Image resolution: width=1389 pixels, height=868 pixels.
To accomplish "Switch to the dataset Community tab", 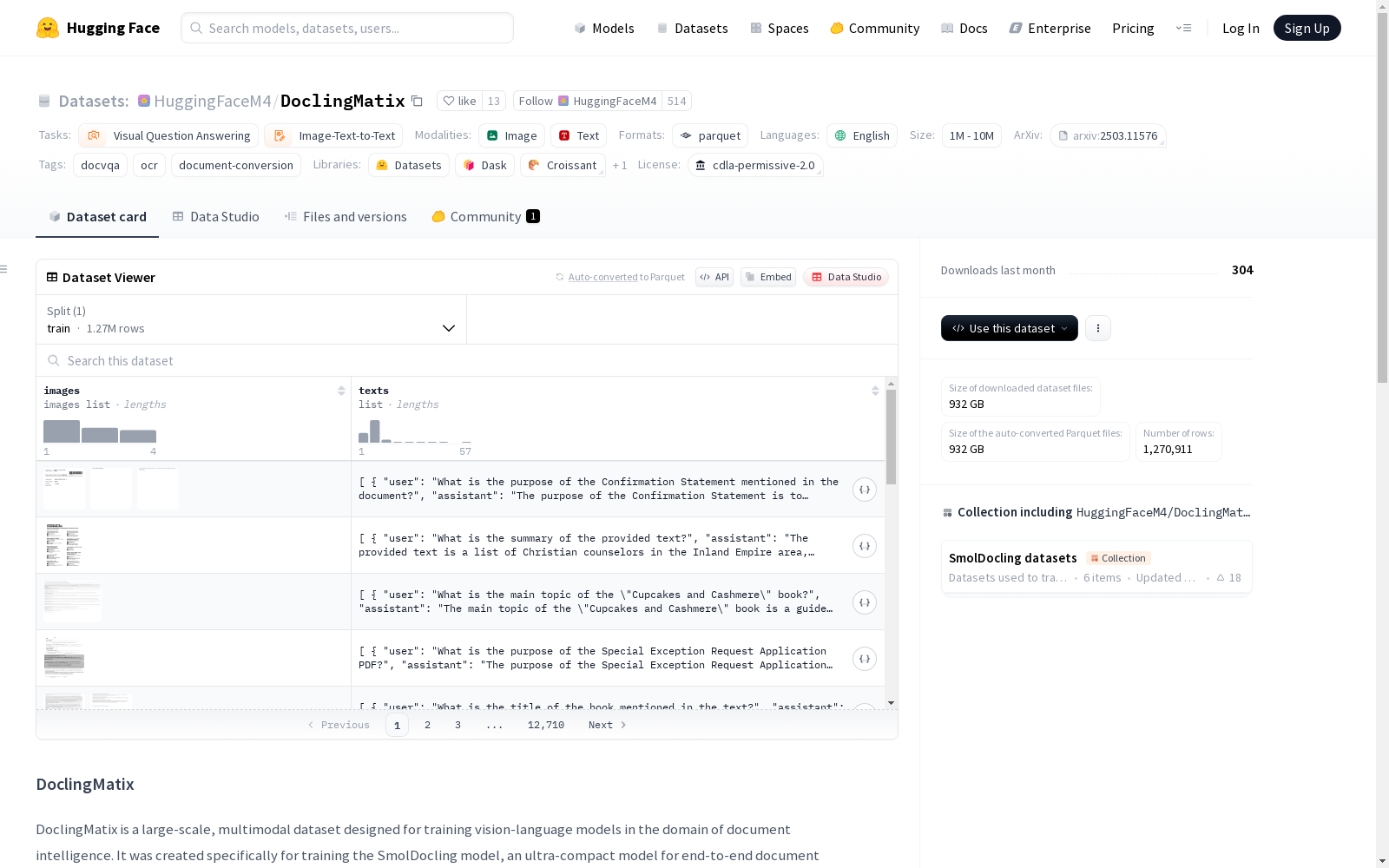I will point(485,217).
